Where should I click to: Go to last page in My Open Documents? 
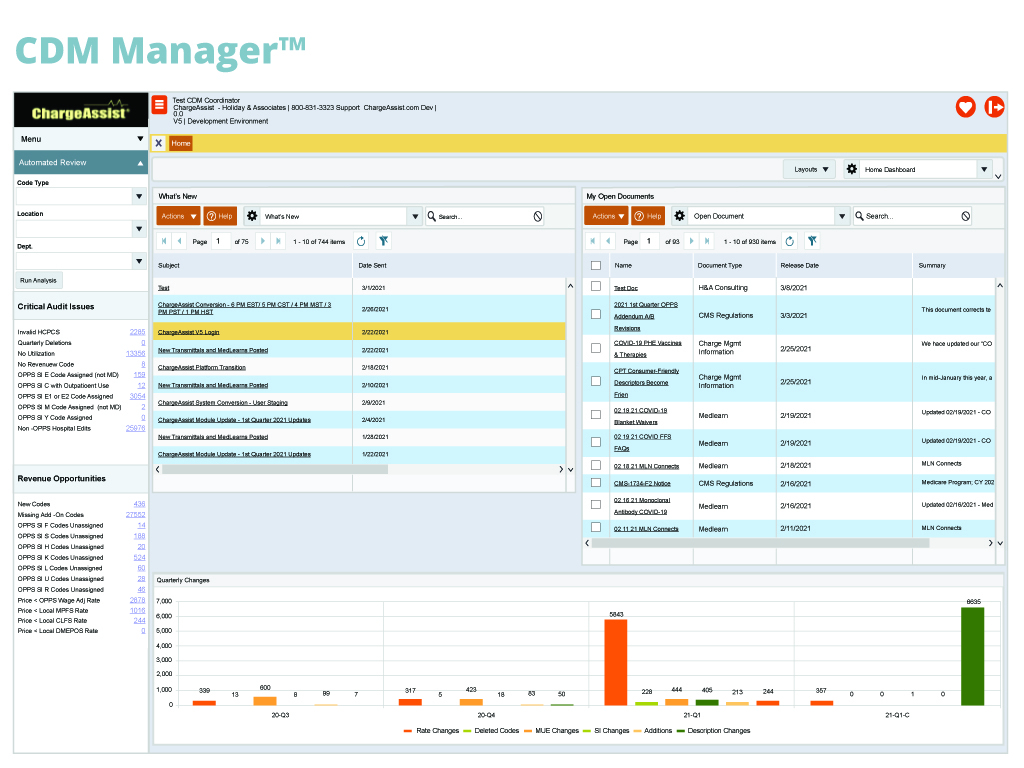click(707, 241)
